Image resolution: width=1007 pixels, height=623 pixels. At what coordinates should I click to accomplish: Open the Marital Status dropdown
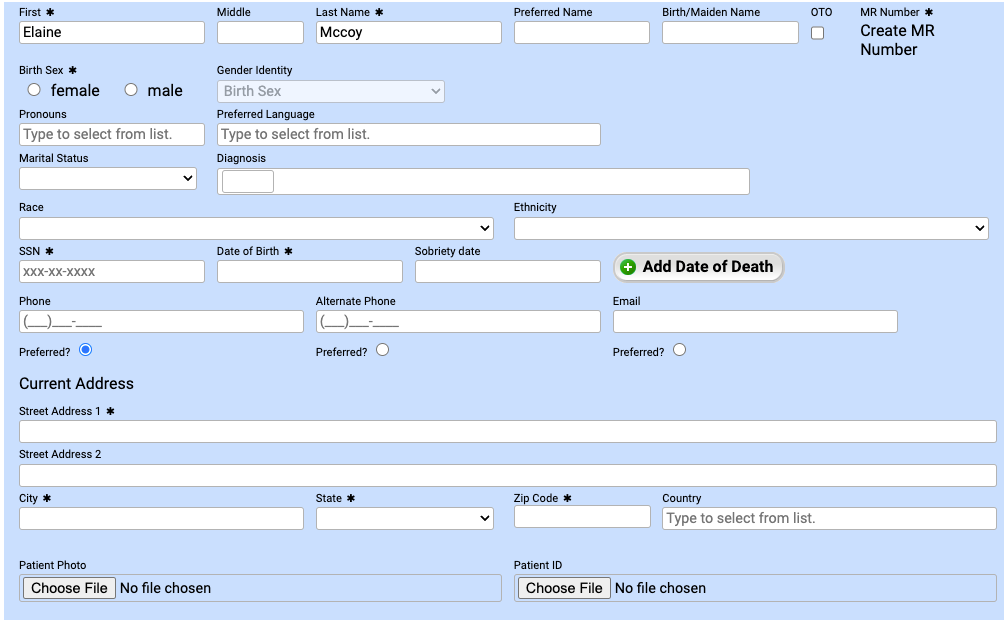coord(107,178)
